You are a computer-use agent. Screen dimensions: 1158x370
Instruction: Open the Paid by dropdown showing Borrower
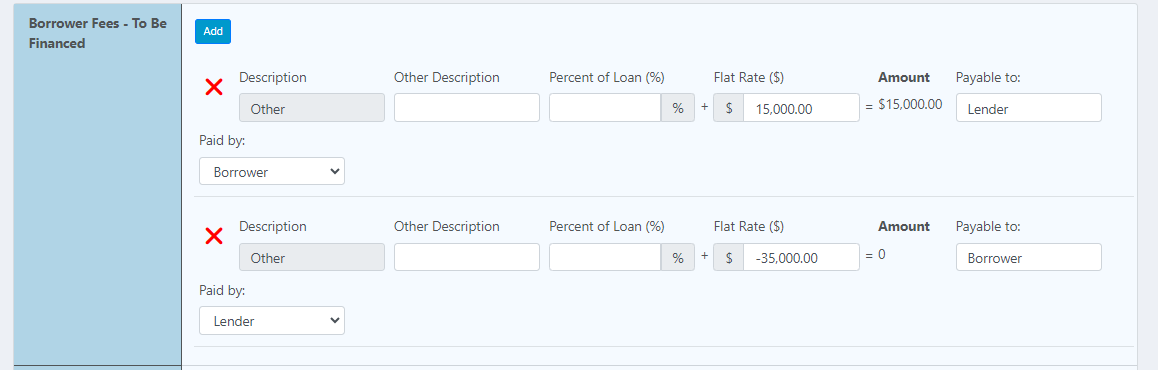point(272,171)
